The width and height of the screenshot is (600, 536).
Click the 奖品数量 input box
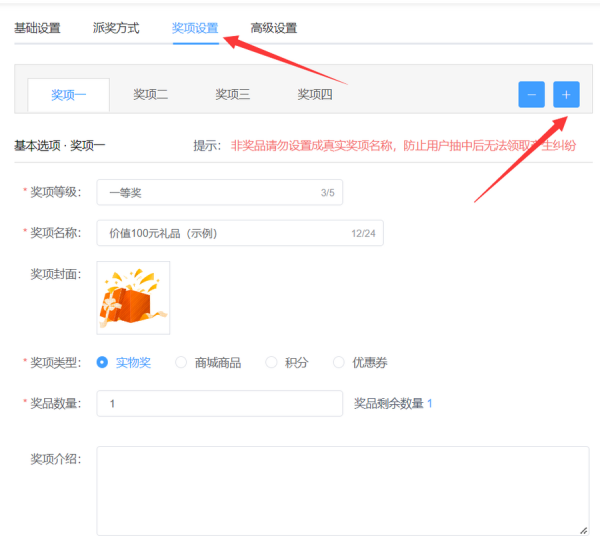[220, 404]
